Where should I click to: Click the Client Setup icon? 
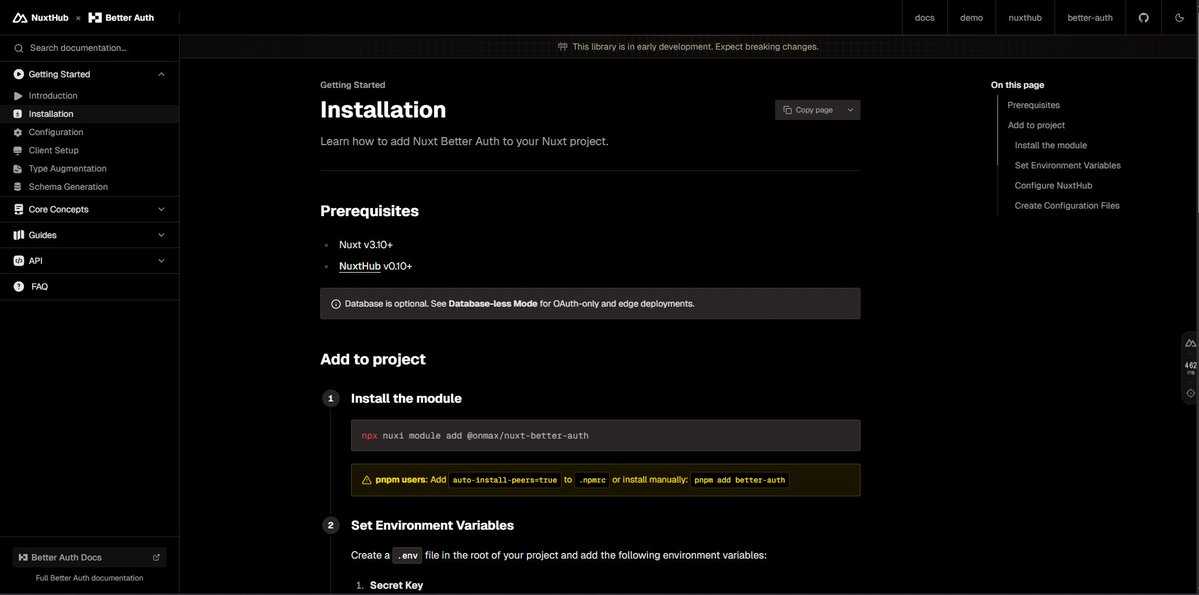(x=18, y=151)
